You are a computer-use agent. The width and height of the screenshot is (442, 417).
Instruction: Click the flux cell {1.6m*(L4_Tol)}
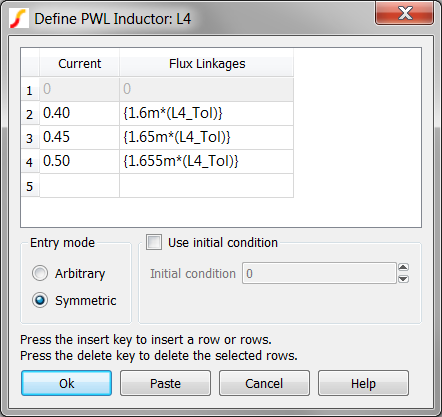[x=206, y=113]
